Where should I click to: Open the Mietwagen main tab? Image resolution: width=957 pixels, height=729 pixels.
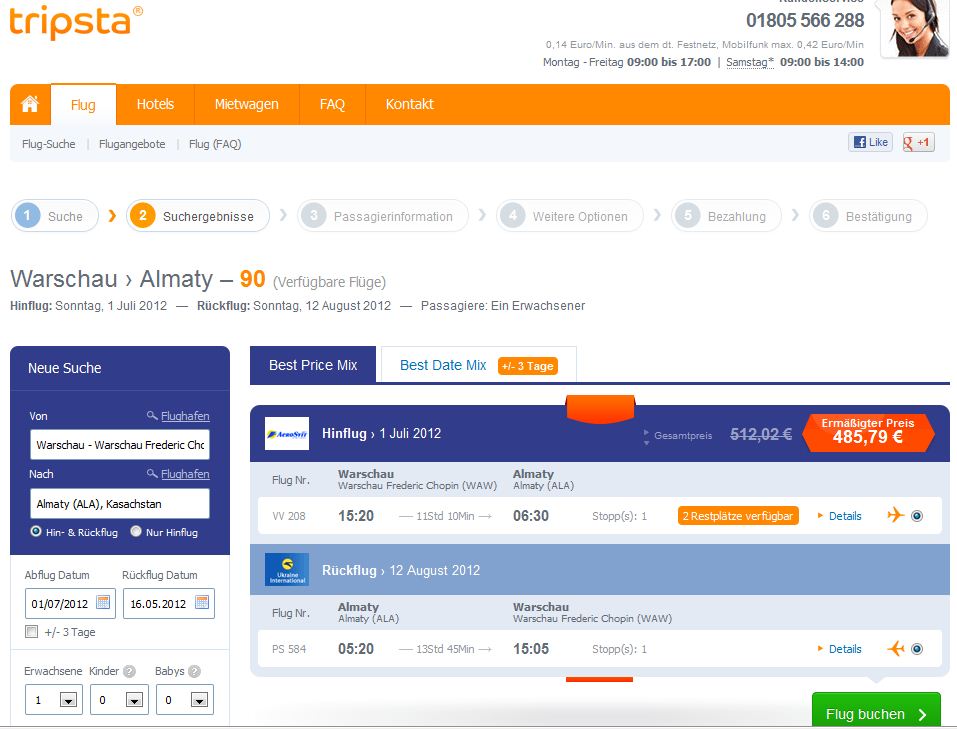(x=247, y=104)
